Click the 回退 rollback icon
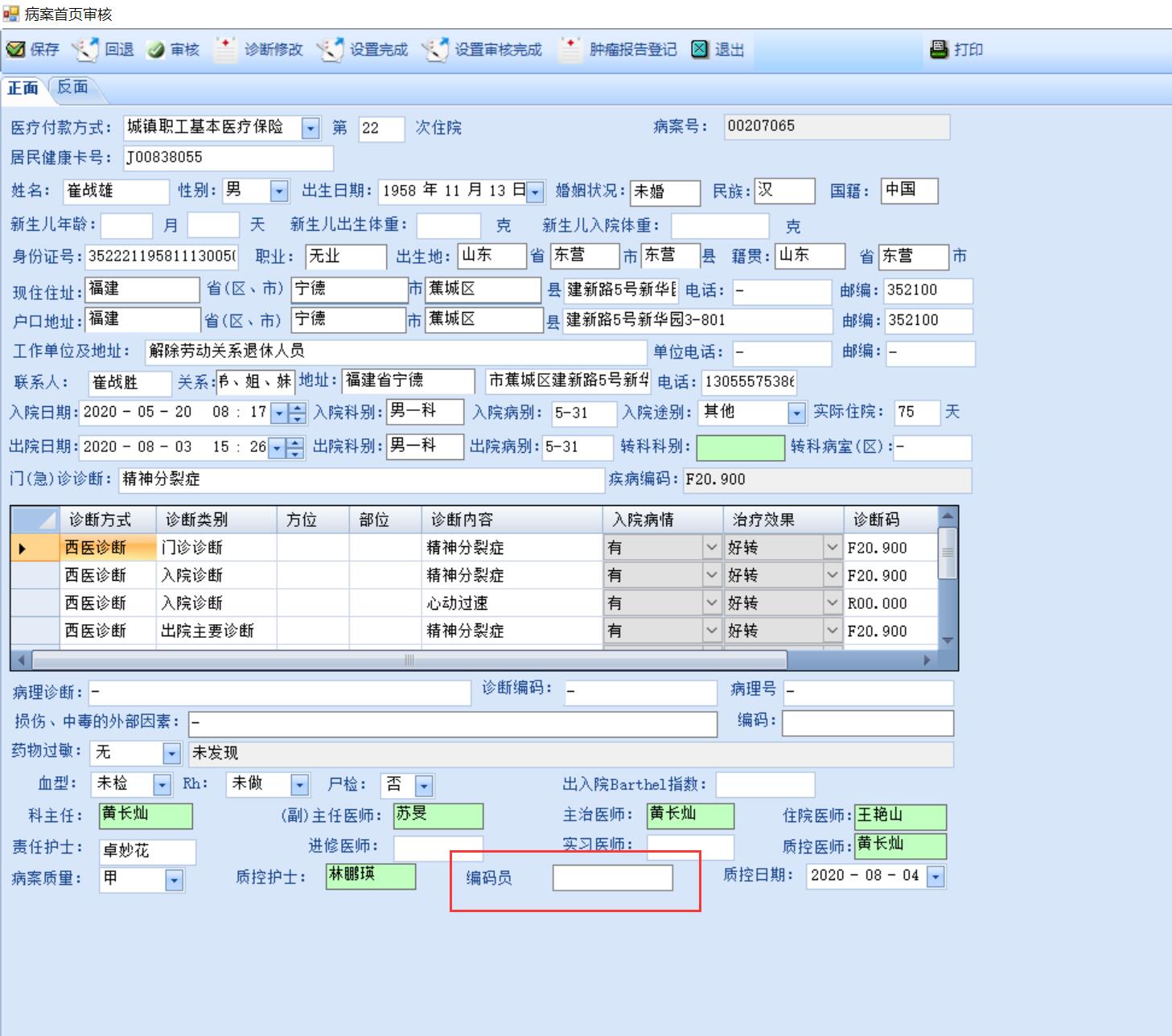1172x1036 pixels. pos(85,50)
